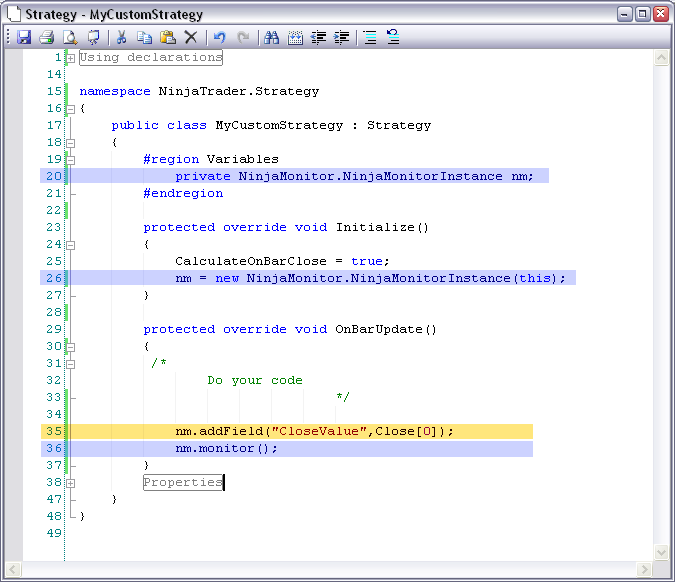Screen dimensions: 675x582
Task: Click the line "nm = new NinjaMonitor.NinjaMonitorInstance(this);"
Action: 308,278
